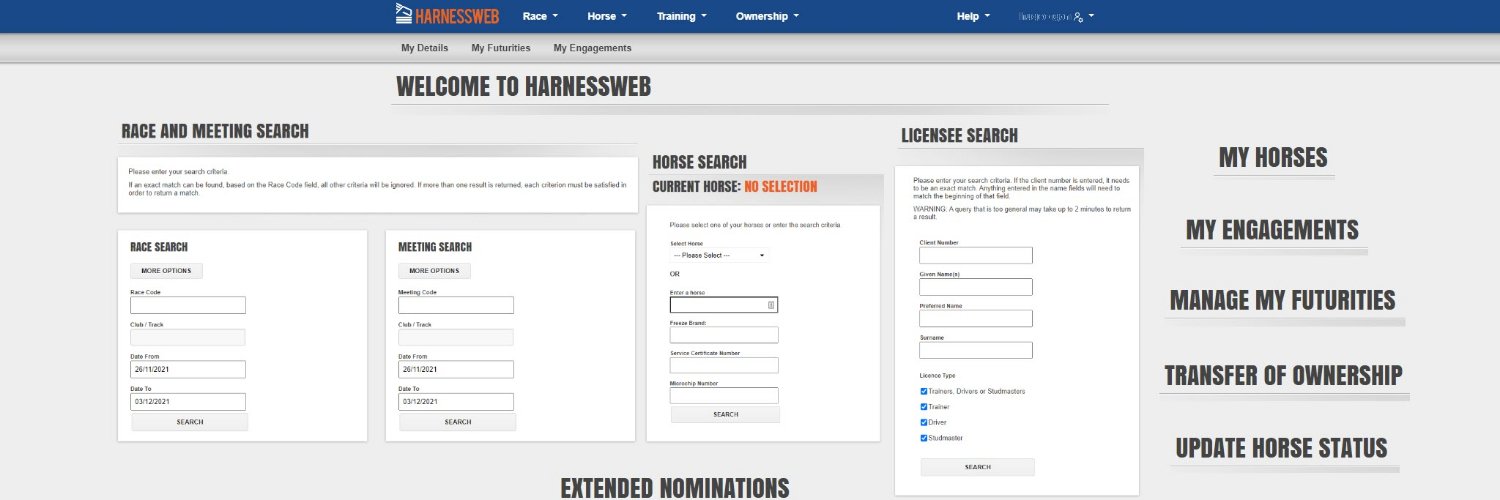
Task: Focus the Given Name(s) field
Action: 976,287
